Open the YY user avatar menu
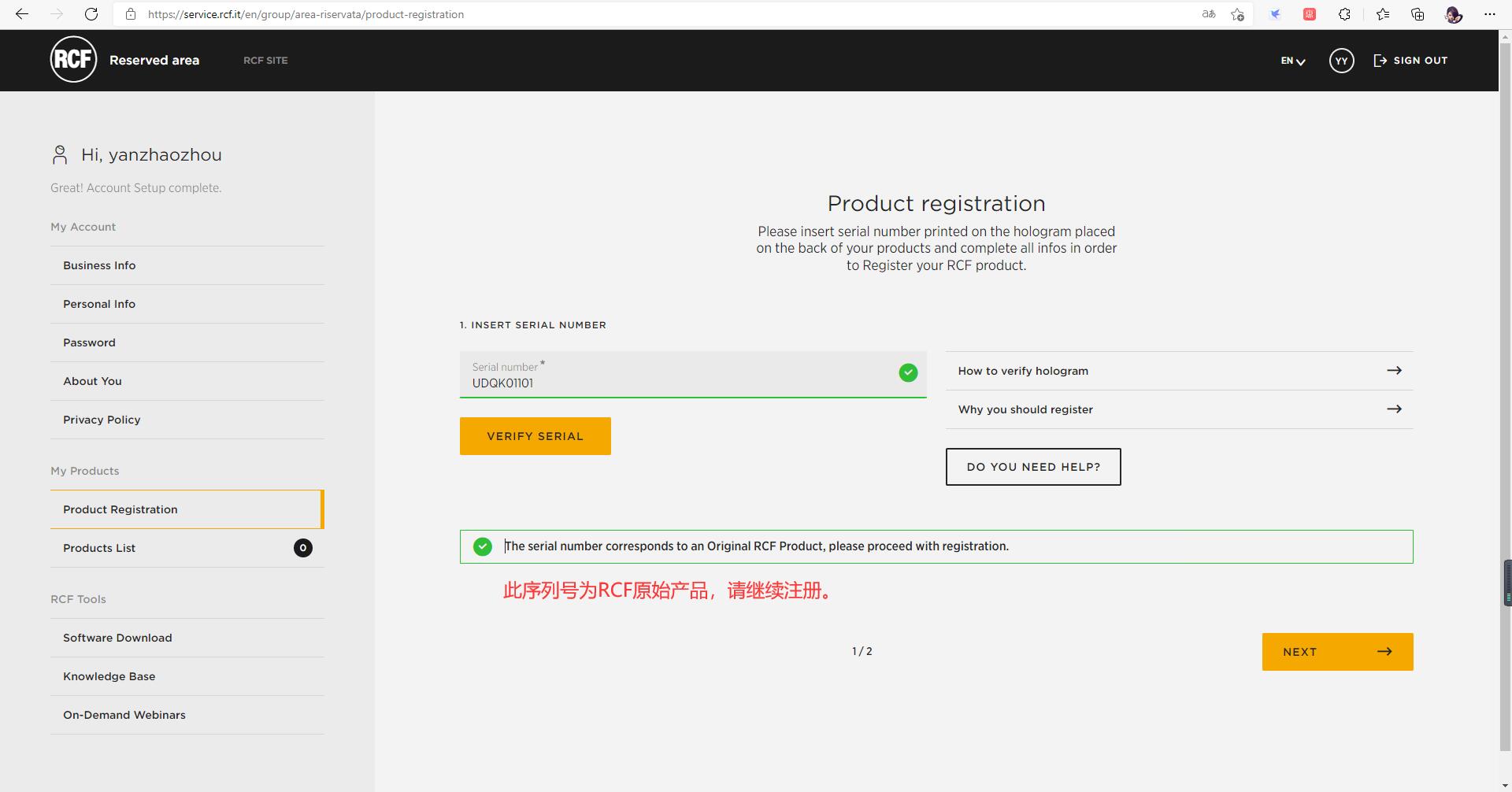Image resolution: width=1512 pixels, height=792 pixels. [1341, 61]
